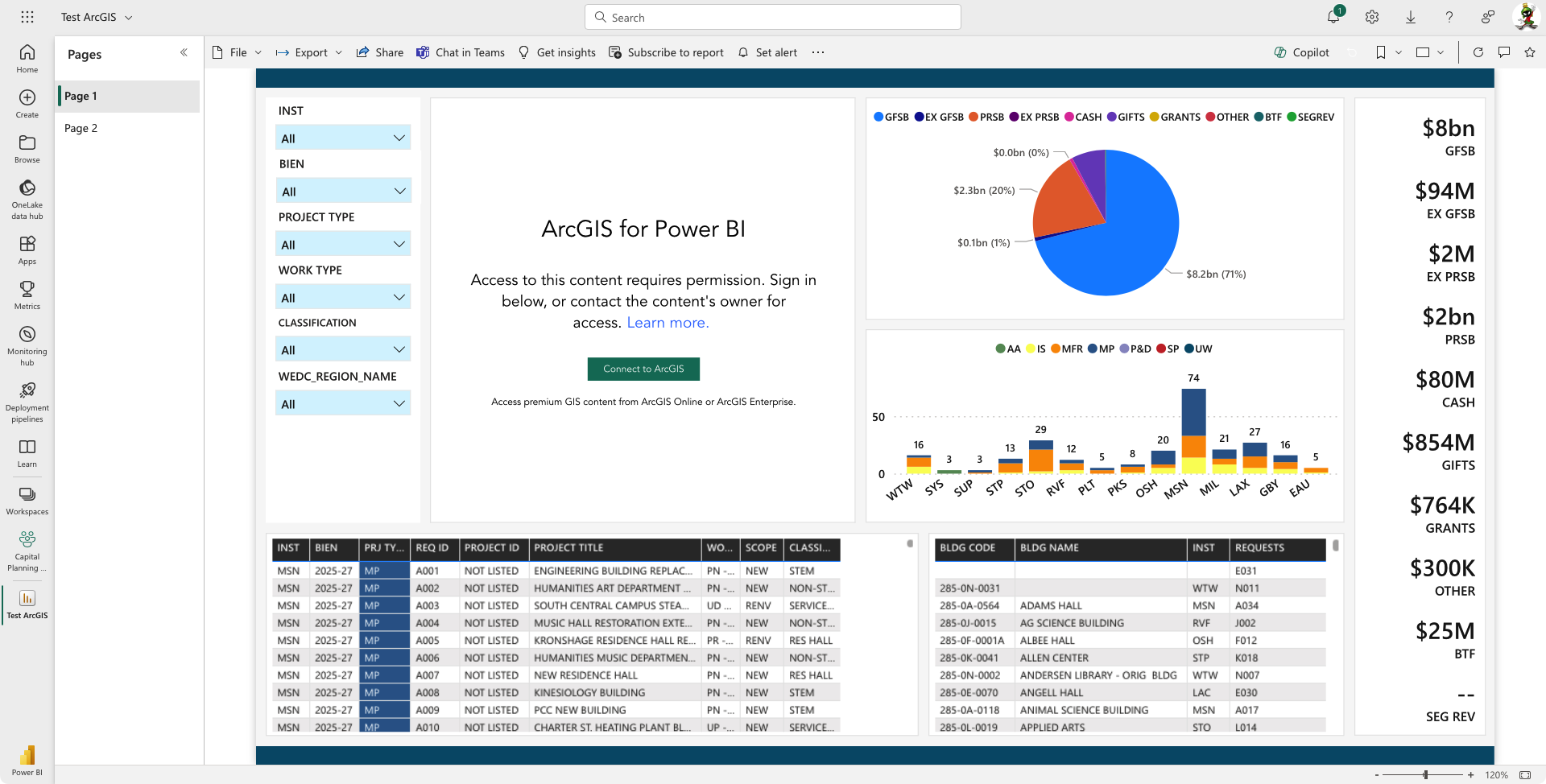Open Learn in the left navigation
The height and width of the screenshot is (784, 1546).
coord(27,452)
